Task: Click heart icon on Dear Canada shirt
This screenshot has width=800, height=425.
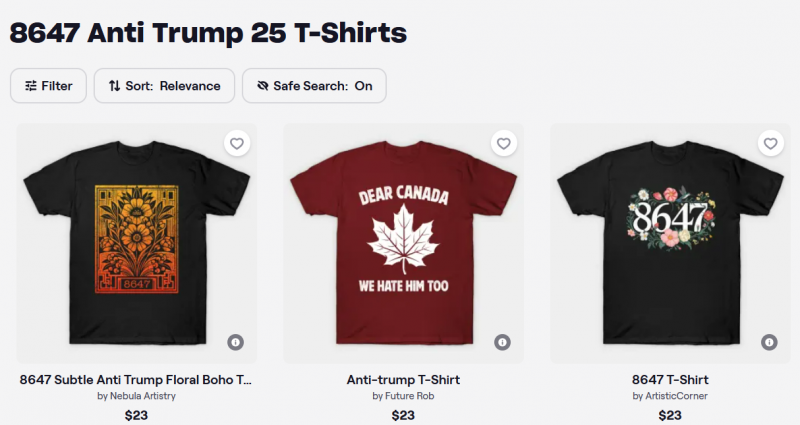Action: coord(504,143)
